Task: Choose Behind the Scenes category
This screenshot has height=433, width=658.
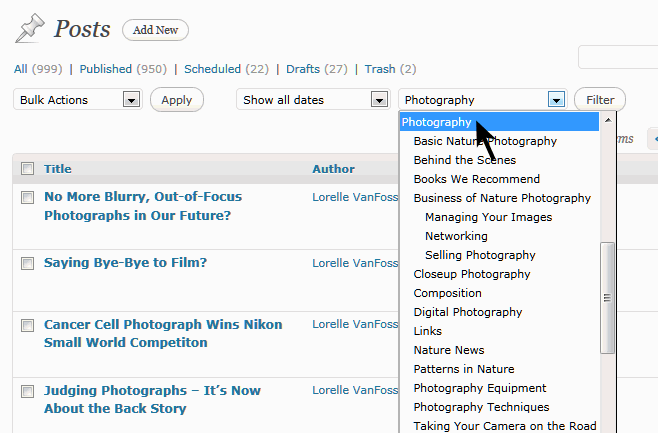Action: coord(464,160)
